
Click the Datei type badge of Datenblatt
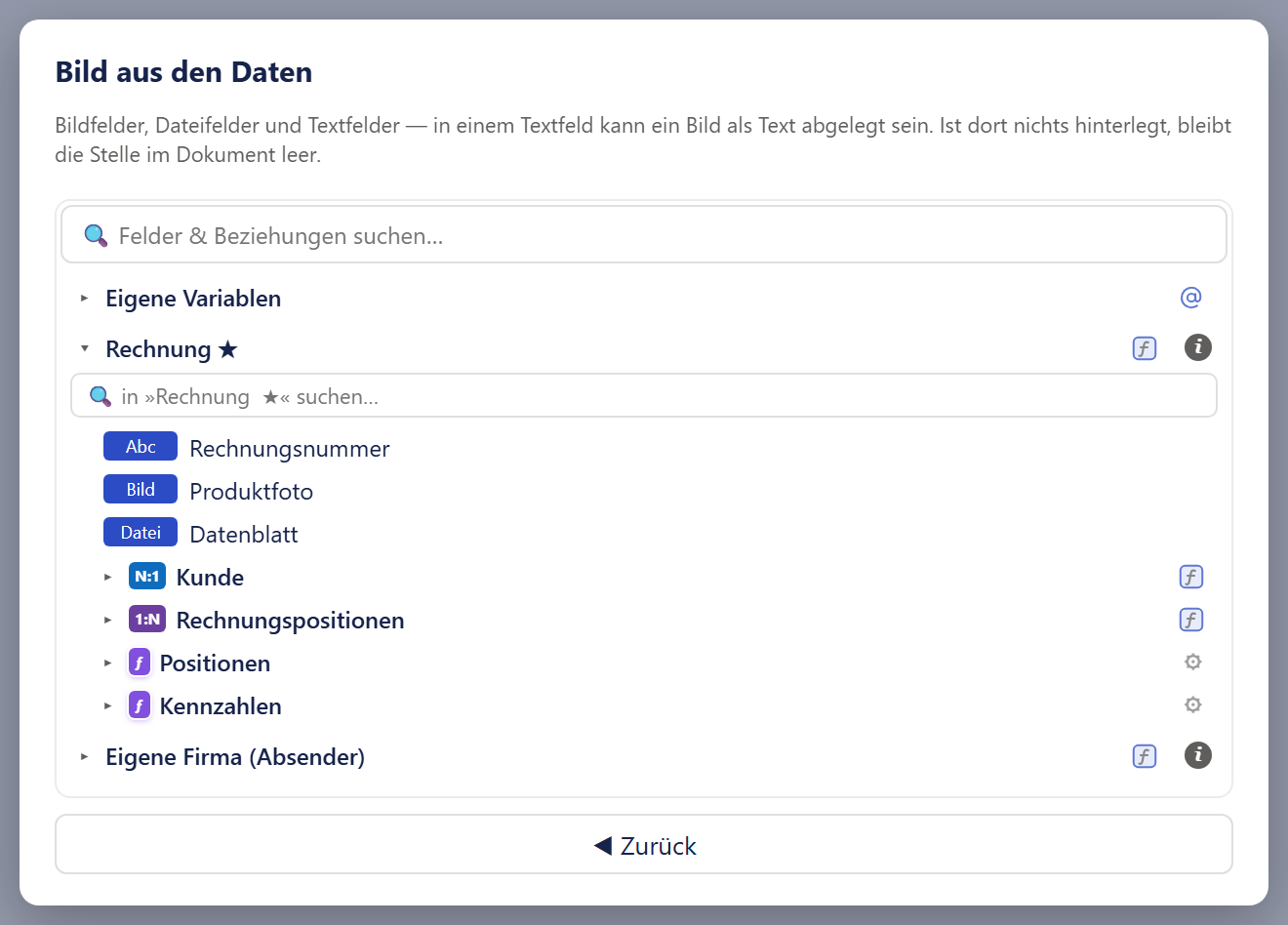[141, 533]
